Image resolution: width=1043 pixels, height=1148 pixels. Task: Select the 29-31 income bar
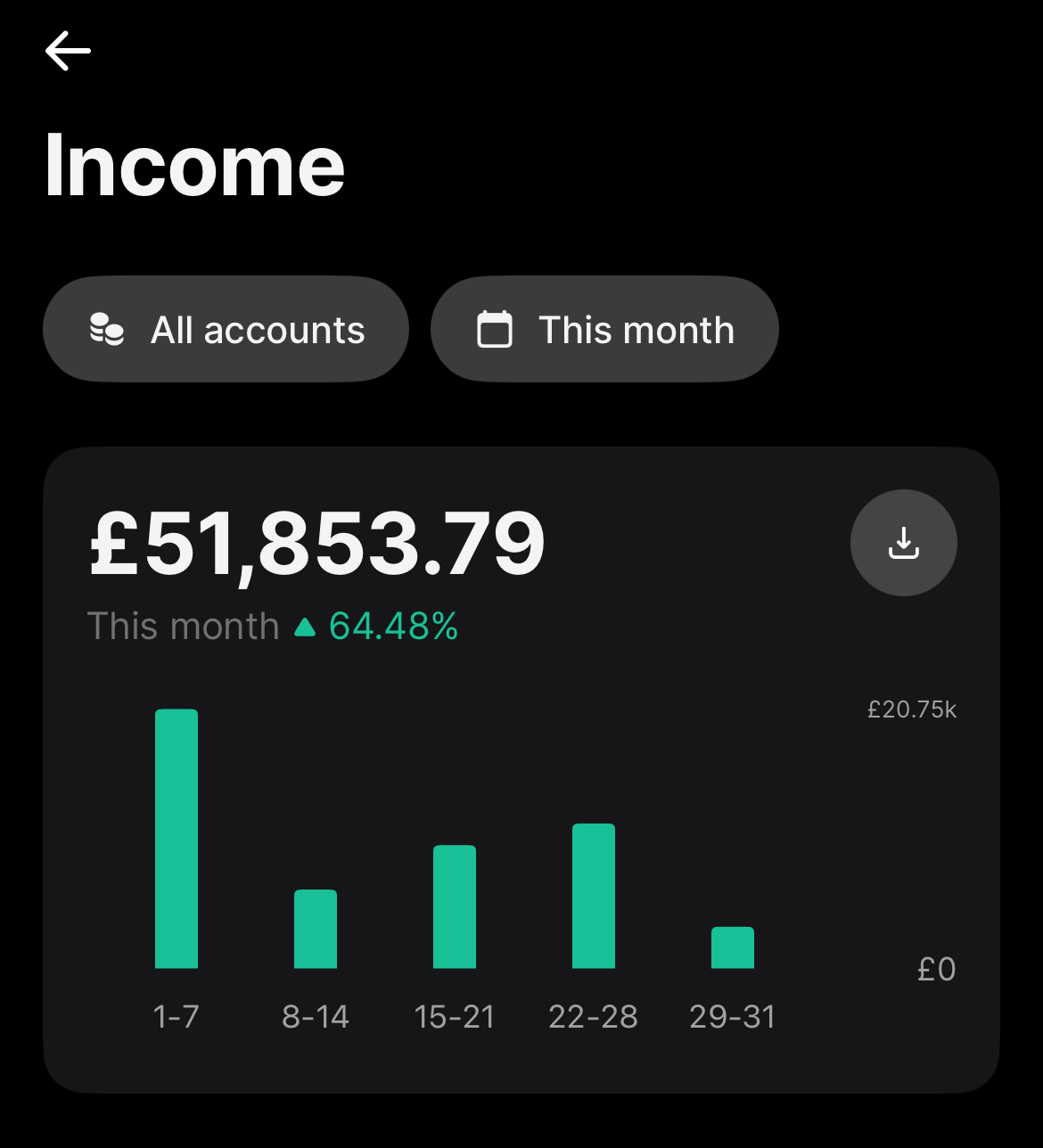pos(733,947)
